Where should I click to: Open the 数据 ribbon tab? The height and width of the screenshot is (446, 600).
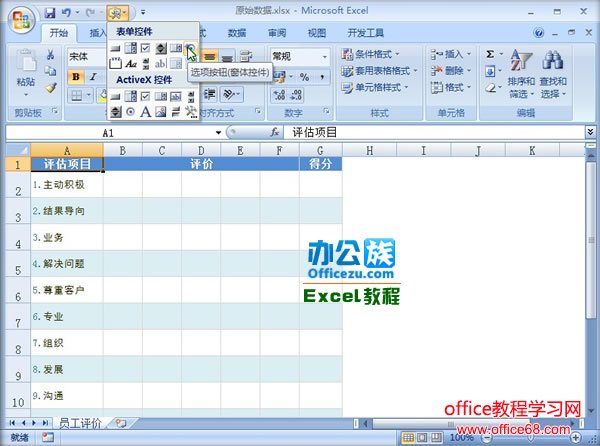(237, 33)
